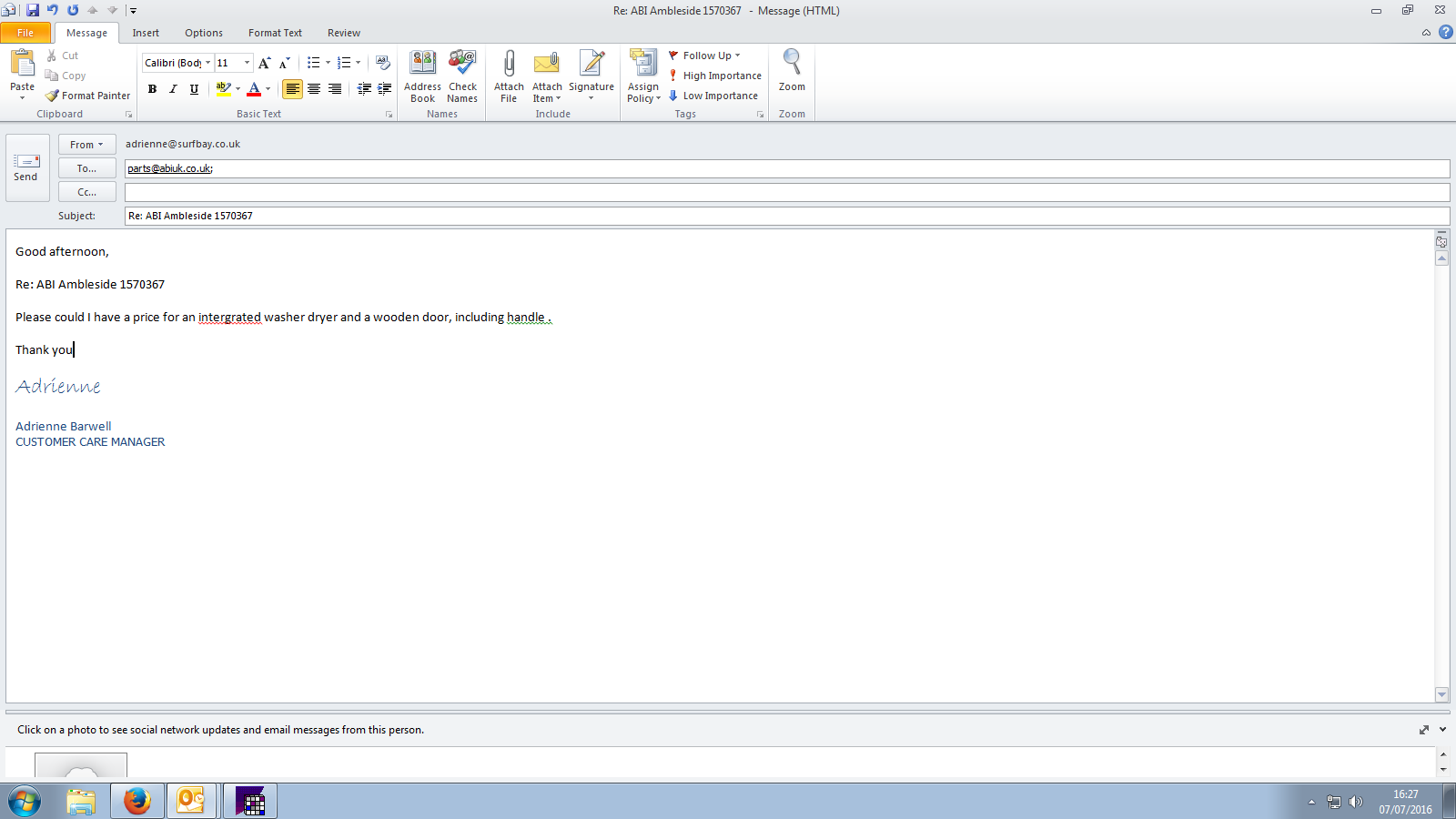
Task: Grow the font size
Action: click(x=264, y=63)
